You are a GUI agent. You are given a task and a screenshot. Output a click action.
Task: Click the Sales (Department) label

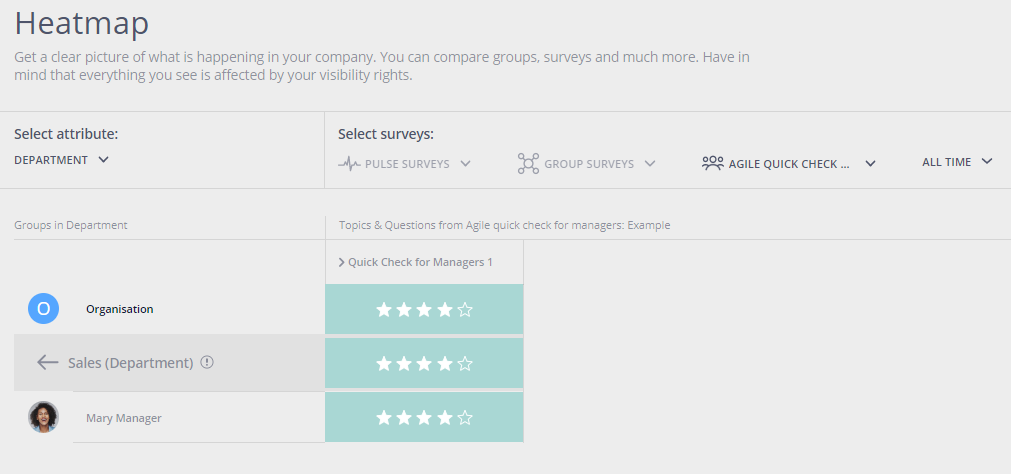tap(131, 362)
